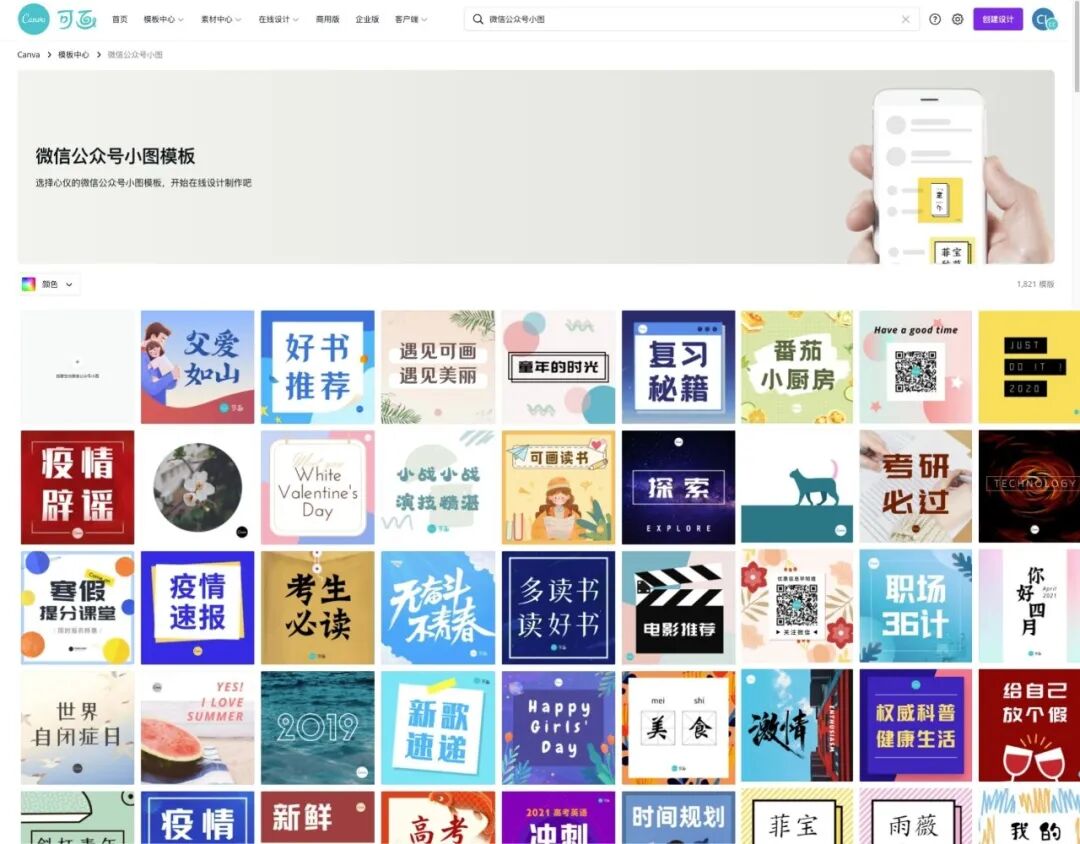Open the 美食 pinyin template

coord(678,728)
